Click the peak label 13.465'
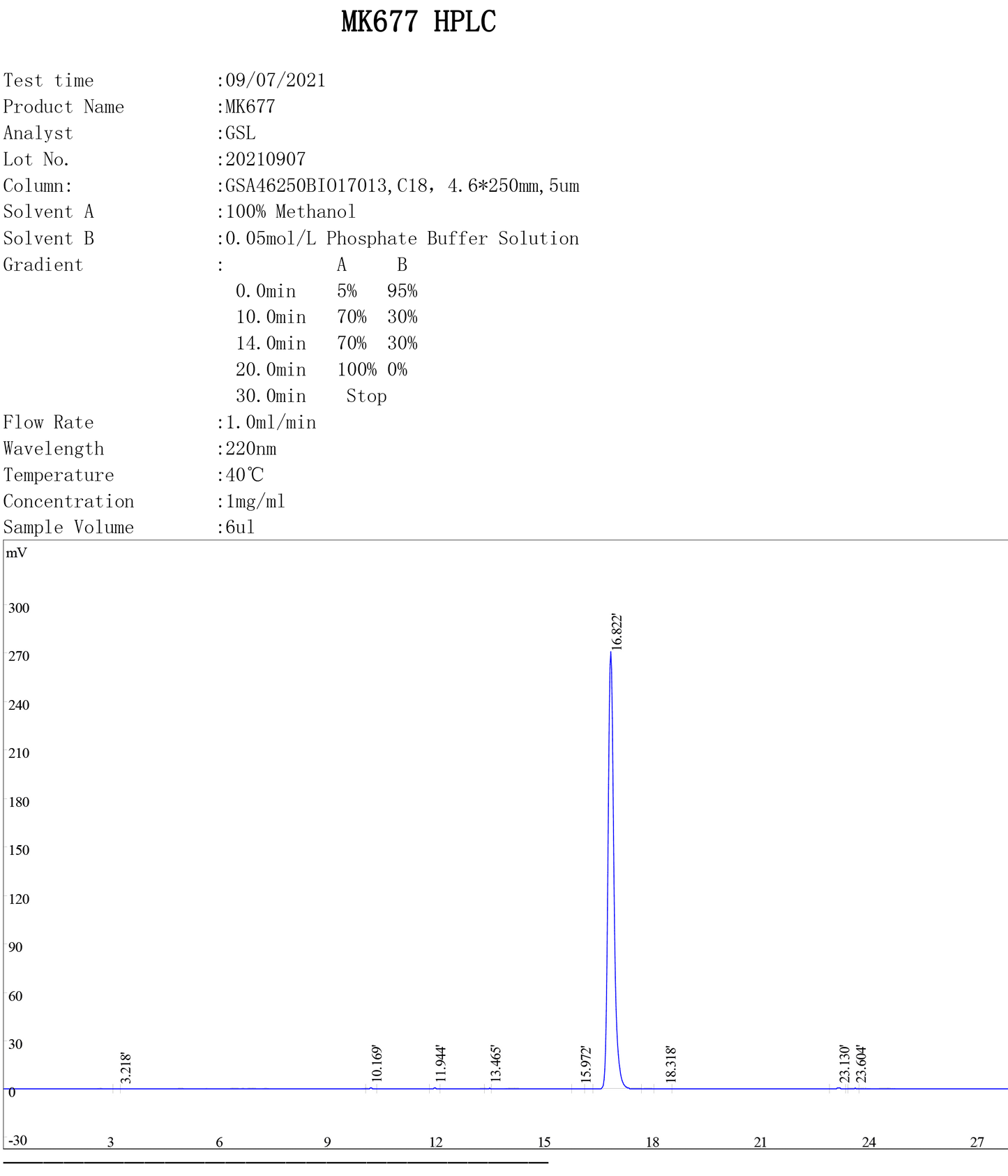Screen dimensions: 1008x1176 click(x=496, y=1064)
